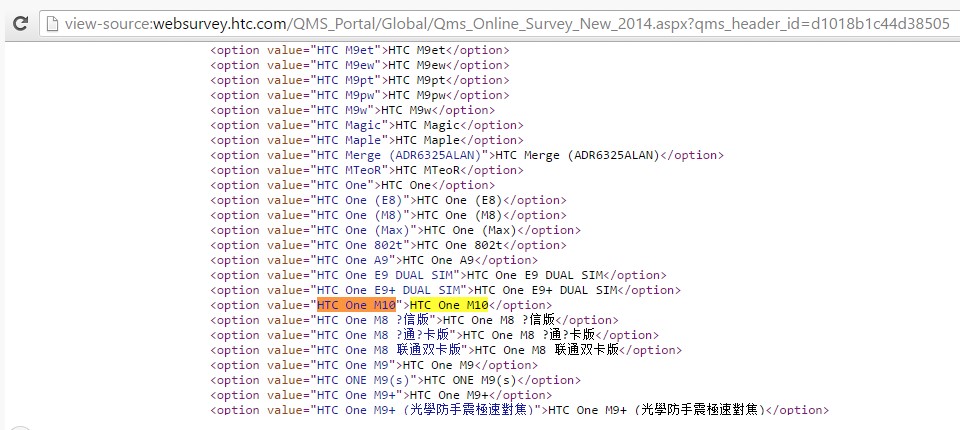Click the orange highlighted HTC One M10 value
Screen dimensions: 960x430
[x=358, y=305]
